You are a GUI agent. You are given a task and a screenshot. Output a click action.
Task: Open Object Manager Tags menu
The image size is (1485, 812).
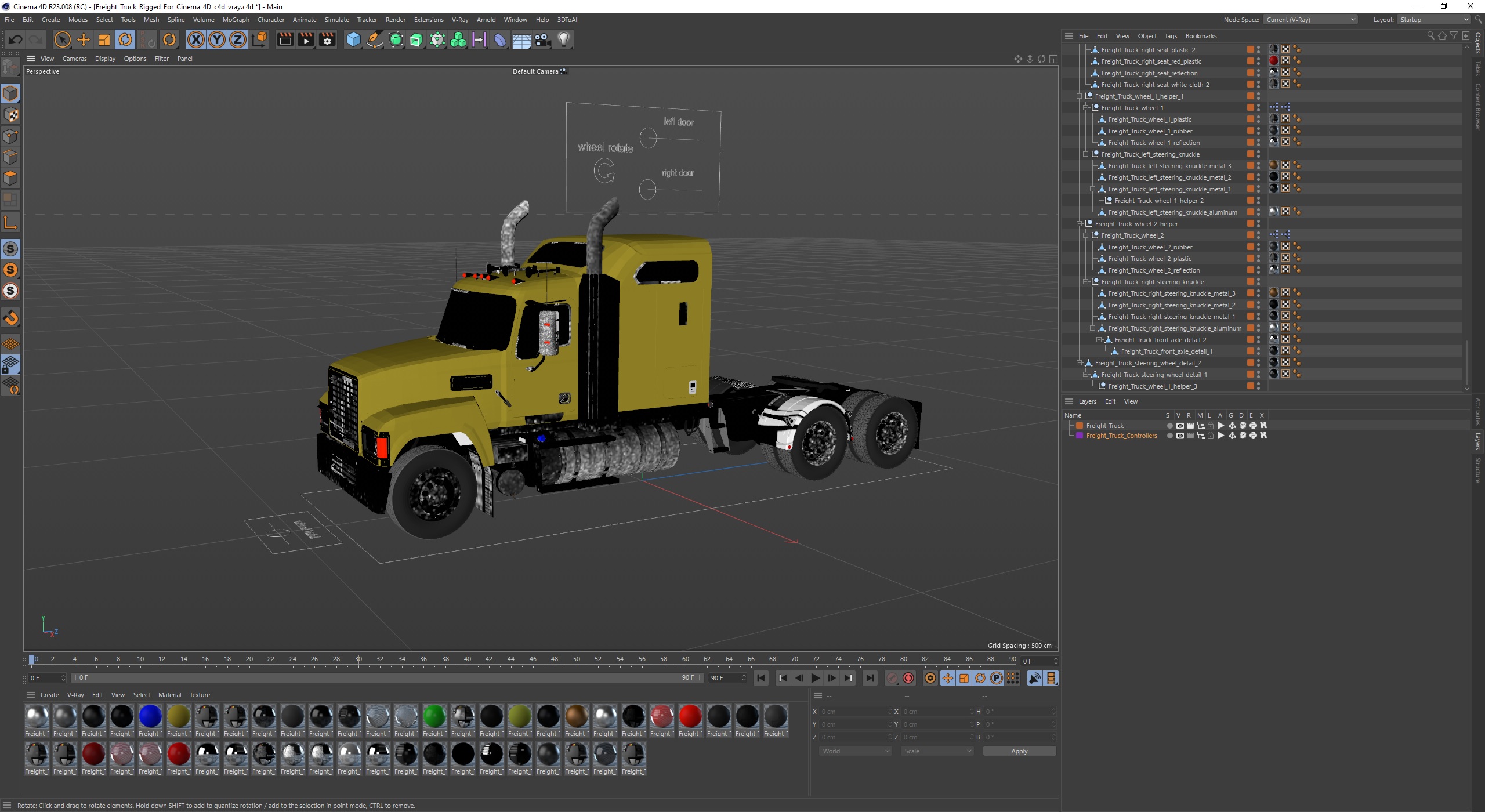tap(1171, 36)
